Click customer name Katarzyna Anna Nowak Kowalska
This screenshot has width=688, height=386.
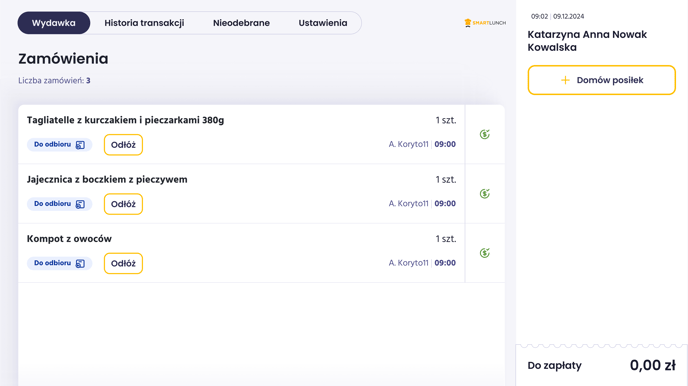(587, 41)
